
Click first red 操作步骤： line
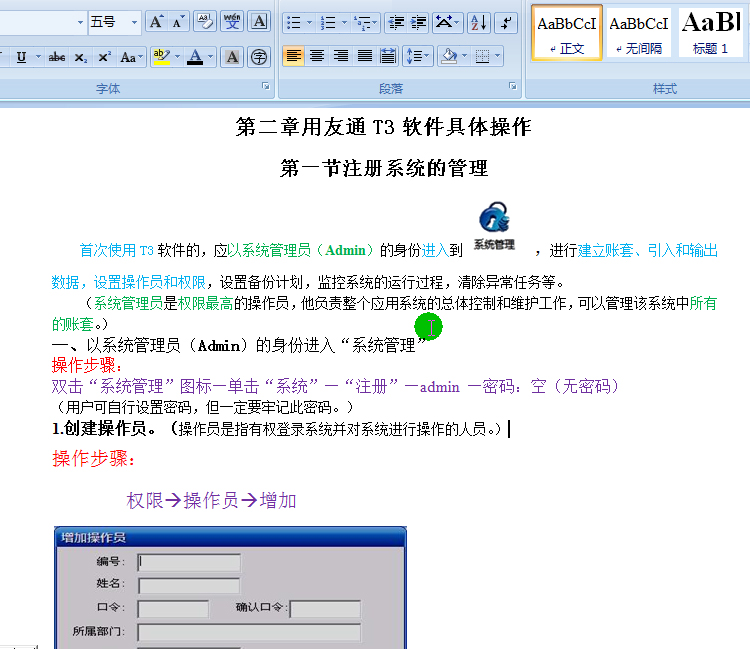point(87,365)
